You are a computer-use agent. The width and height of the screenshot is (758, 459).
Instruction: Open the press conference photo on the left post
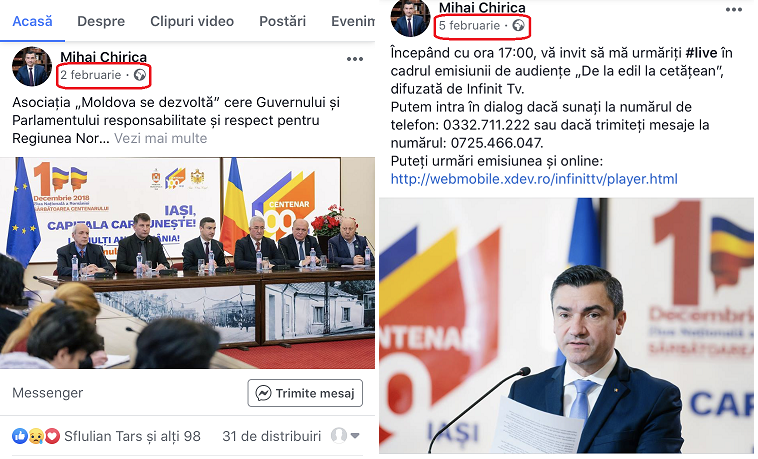coord(187,263)
